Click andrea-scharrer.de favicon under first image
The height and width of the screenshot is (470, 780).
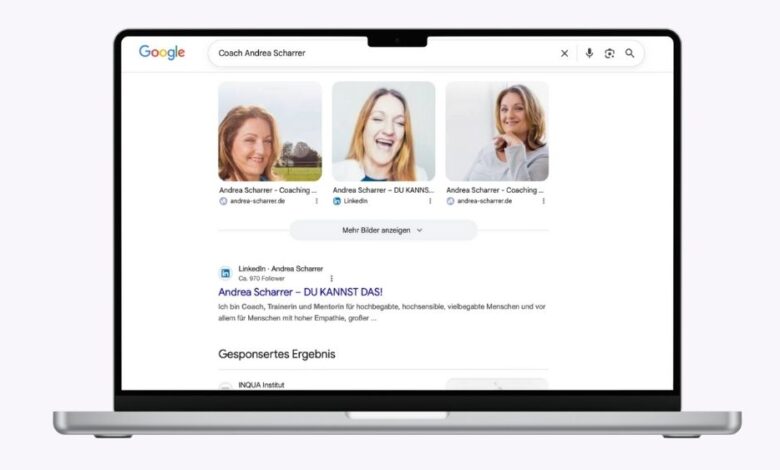coord(223,201)
